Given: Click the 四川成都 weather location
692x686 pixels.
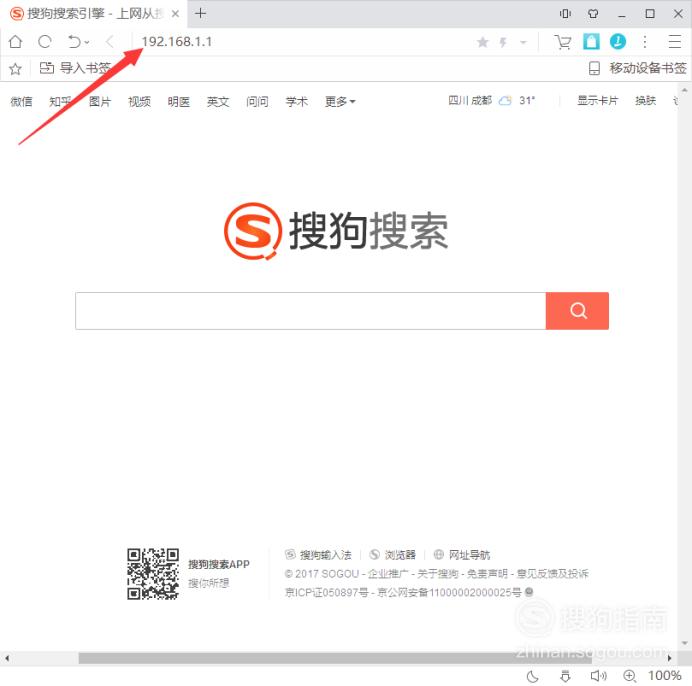Looking at the screenshot, I should click(x=470, y=101).
